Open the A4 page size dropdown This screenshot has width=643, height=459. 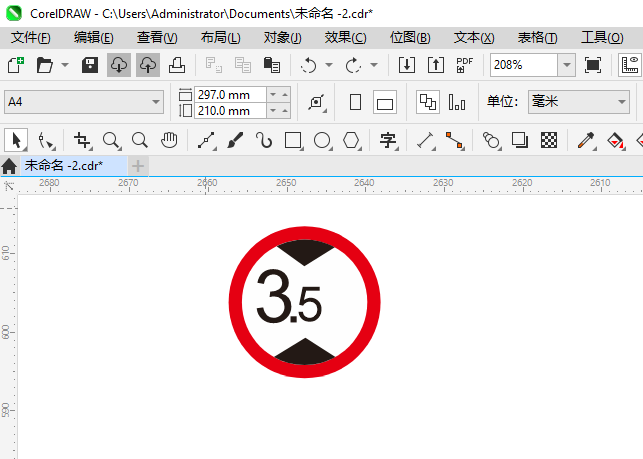[84, 102]
